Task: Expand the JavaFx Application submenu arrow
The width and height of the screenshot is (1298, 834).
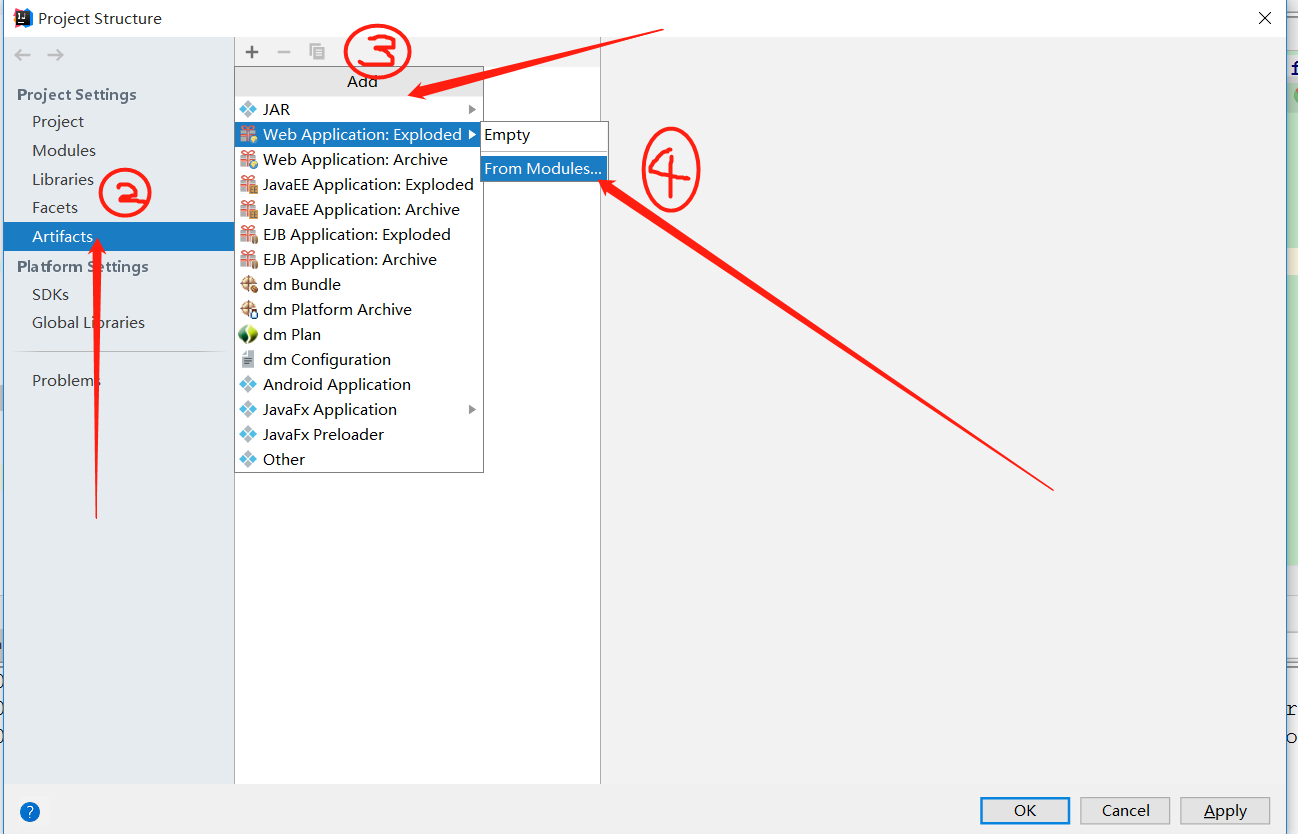Action: (472, 409)
